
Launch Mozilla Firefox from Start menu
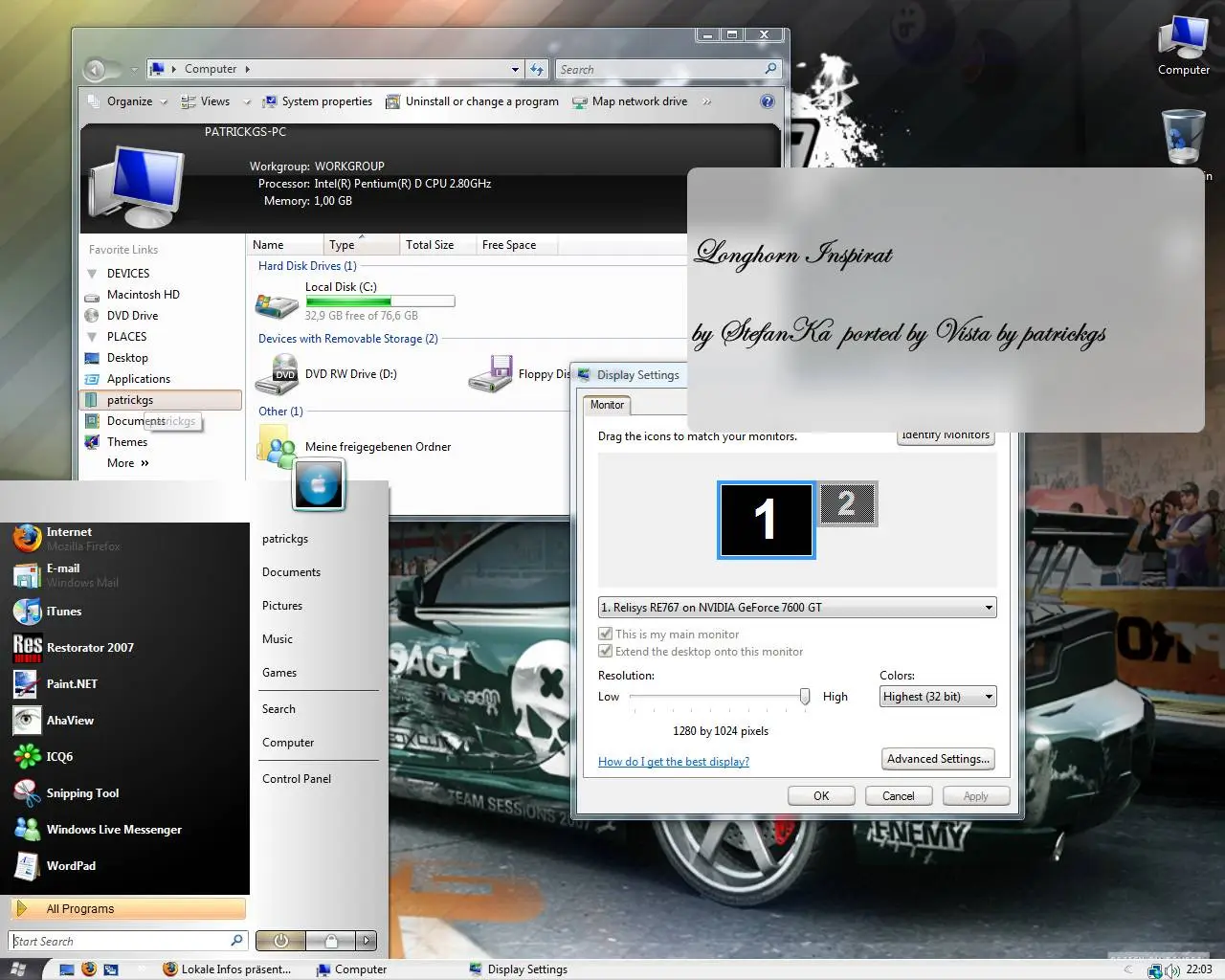[x=124, y=539]
